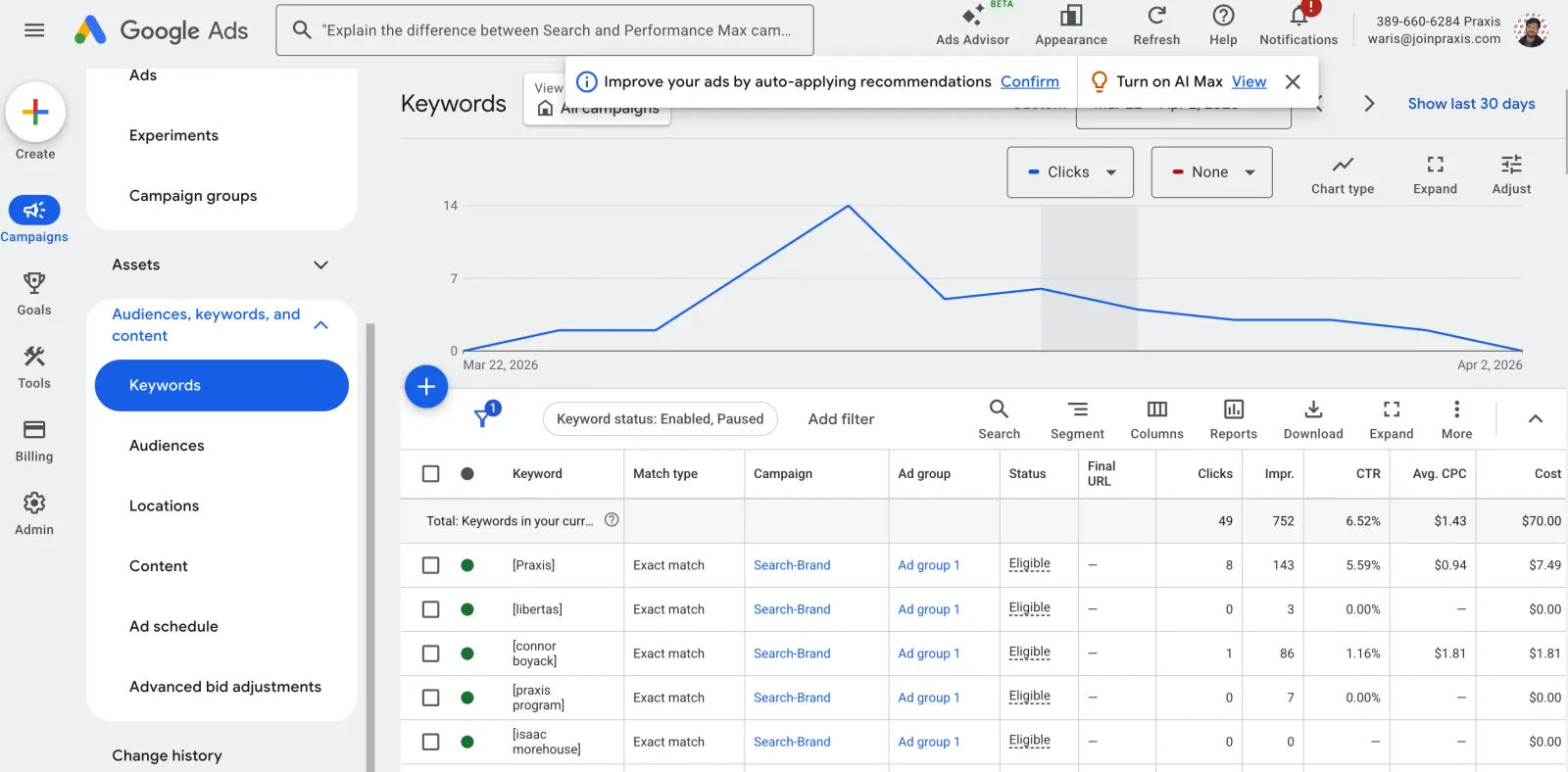Screen dimensions: 1568x772
Task: Open Ad group 1 in [libertas] row
Action: click(929, 609)
